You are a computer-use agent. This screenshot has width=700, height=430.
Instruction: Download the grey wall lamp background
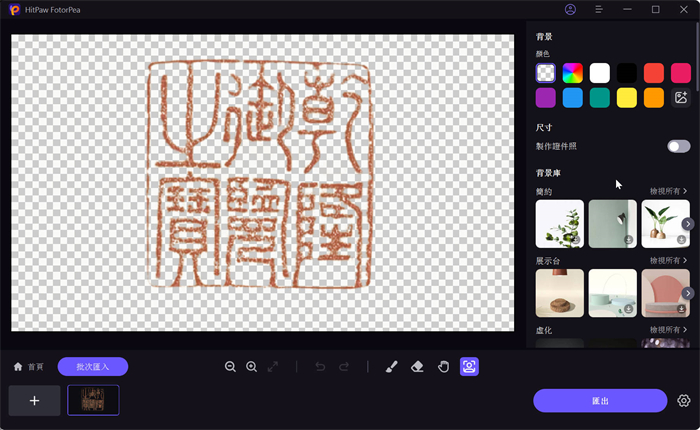point(629,240)
